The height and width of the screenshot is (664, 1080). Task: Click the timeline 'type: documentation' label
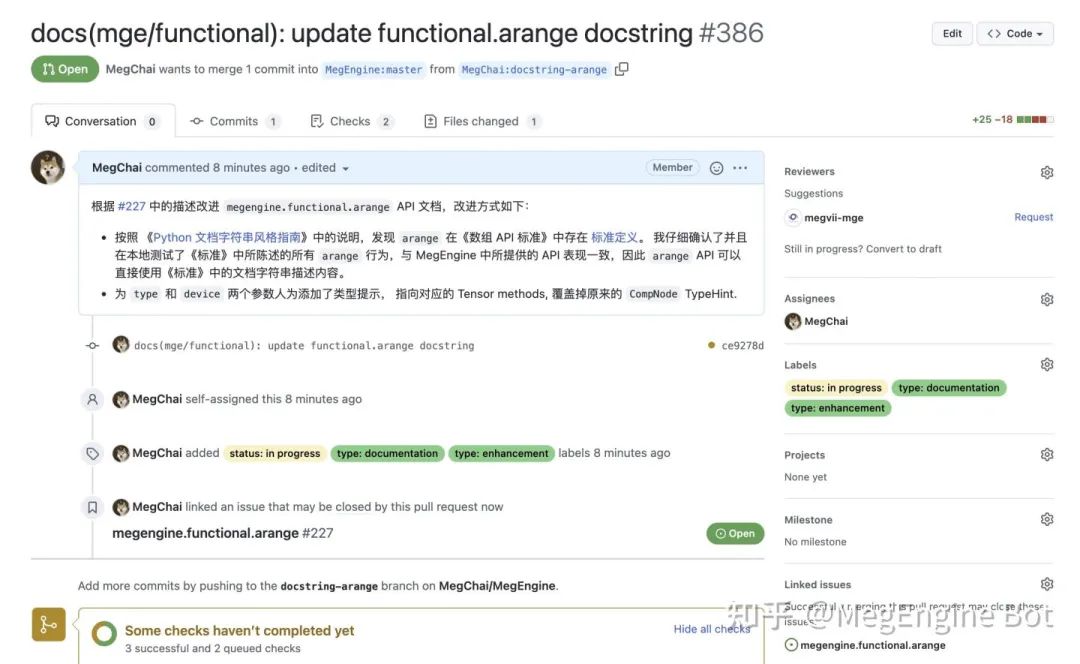pyautogui.click(x=387, y=453)
